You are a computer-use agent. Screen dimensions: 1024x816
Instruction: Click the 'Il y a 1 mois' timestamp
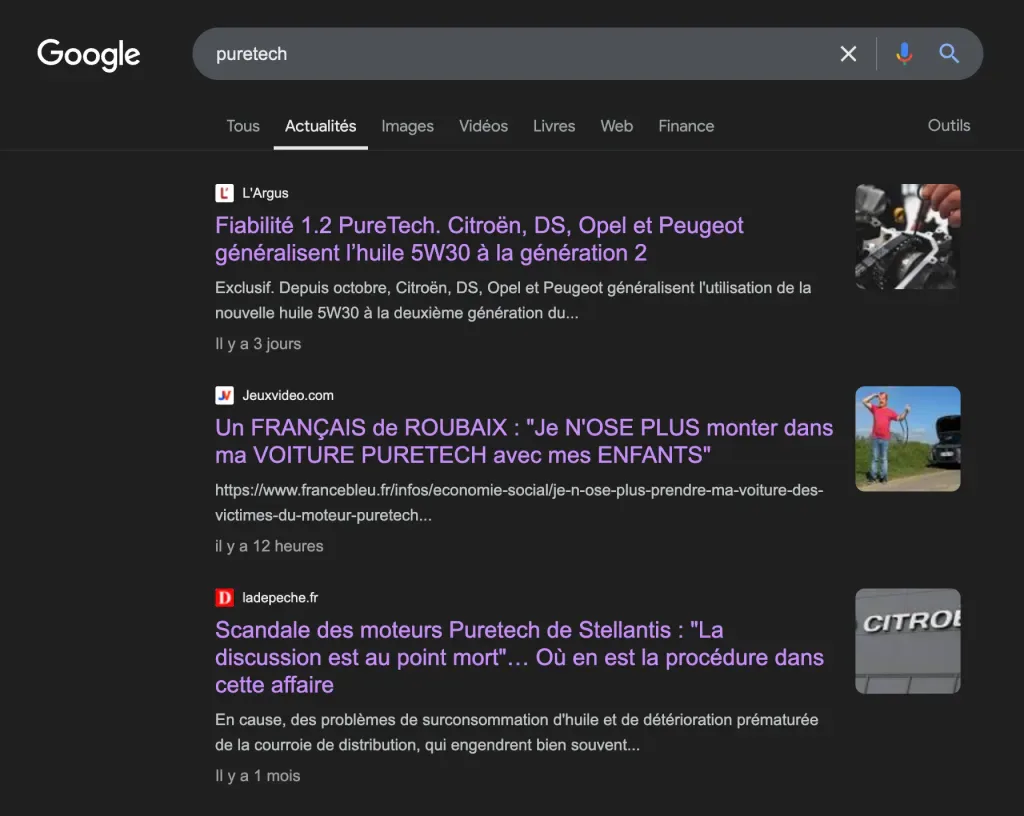pos(258,776)
